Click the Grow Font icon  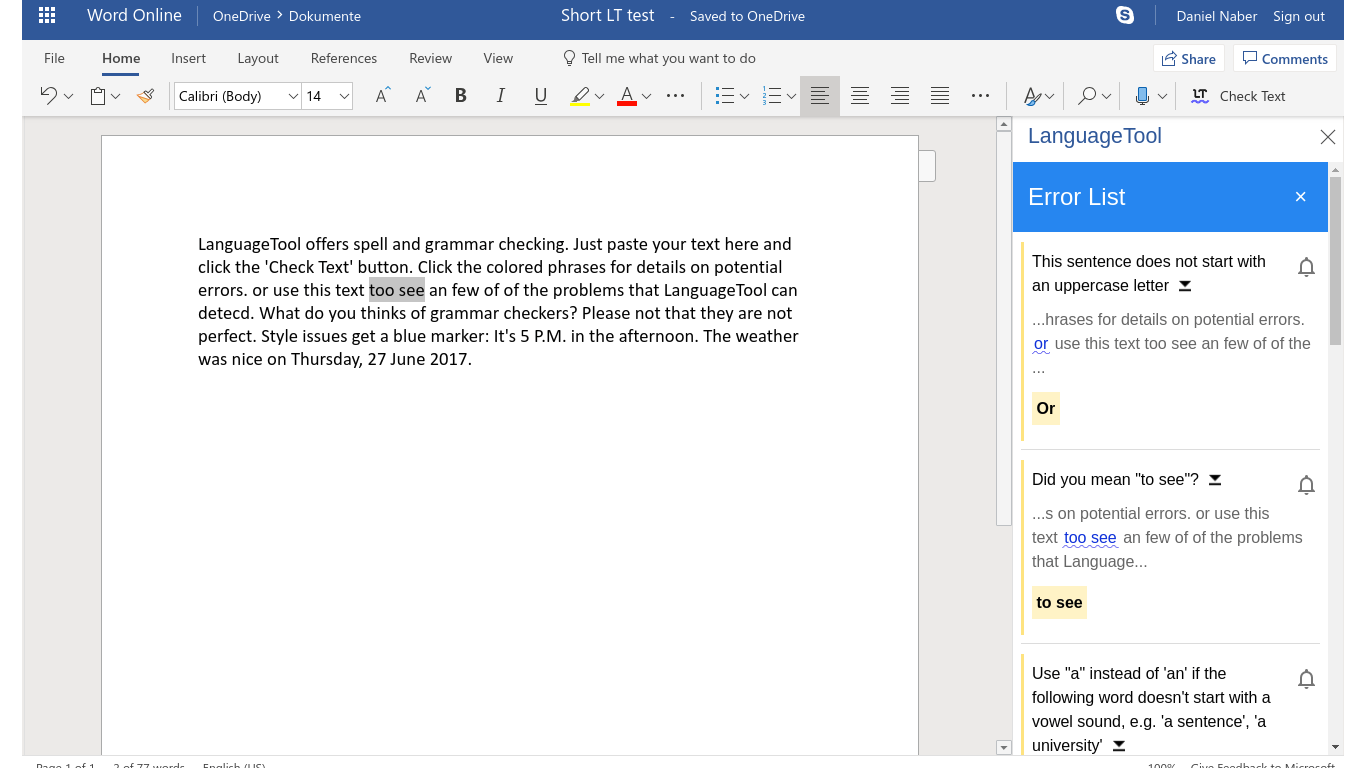(382, 96)
